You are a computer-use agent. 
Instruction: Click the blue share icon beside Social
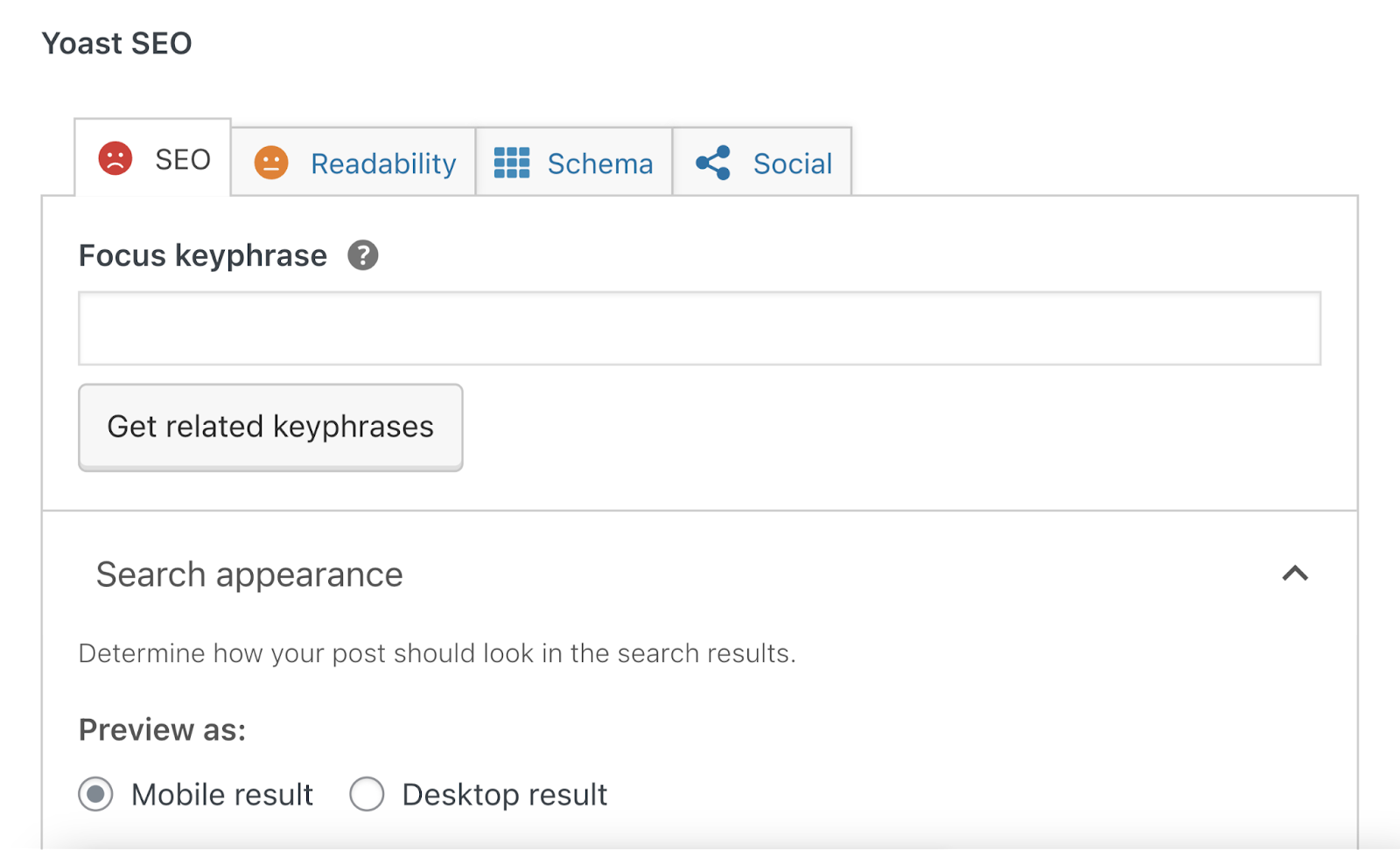(711, 162)
